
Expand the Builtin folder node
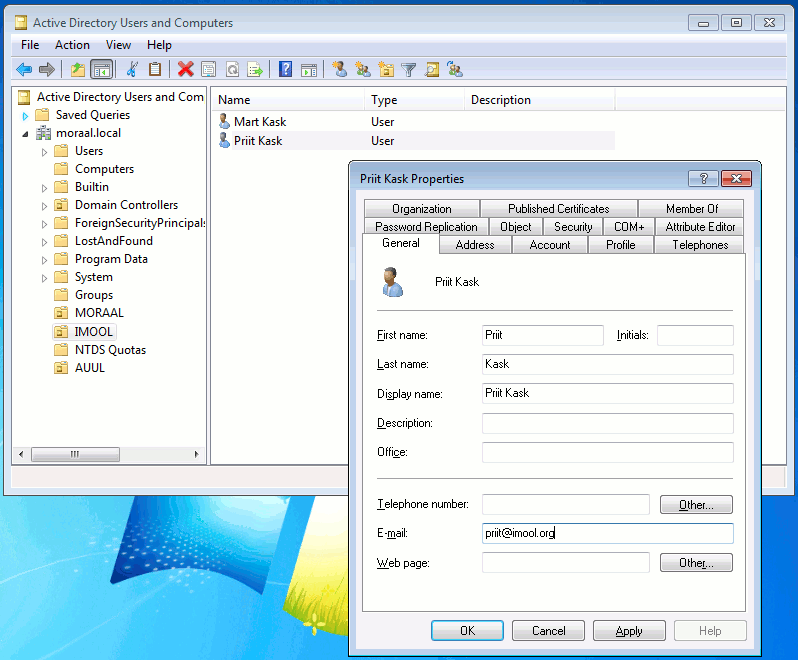coord(44,188)
